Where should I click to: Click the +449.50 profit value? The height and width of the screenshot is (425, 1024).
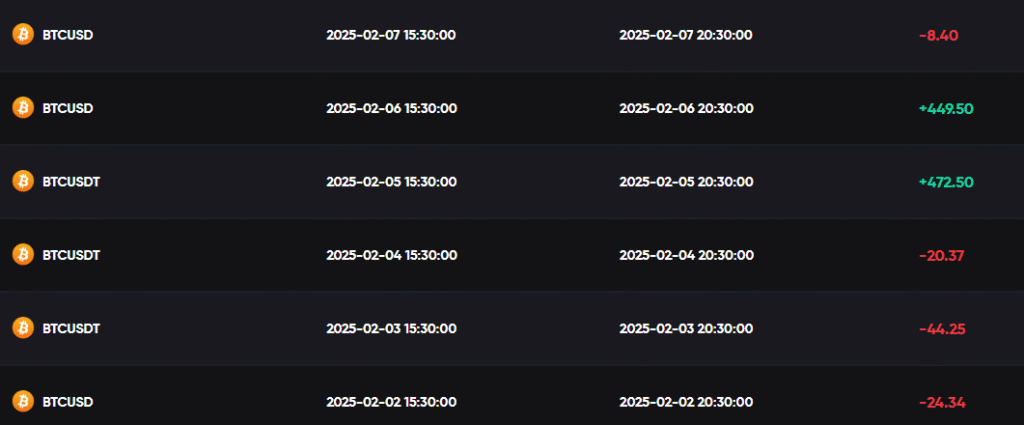point(946,108)
